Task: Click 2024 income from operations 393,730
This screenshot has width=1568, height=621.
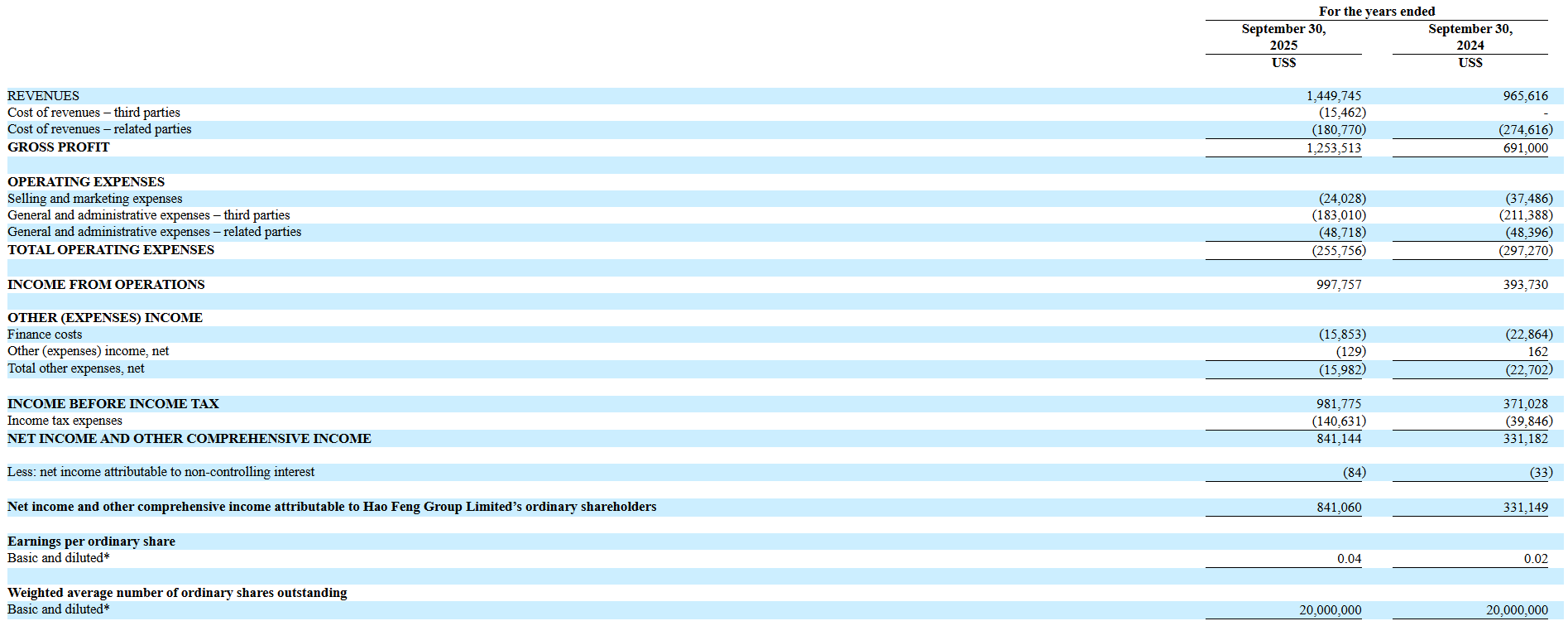Action: tap(1525, 285)
